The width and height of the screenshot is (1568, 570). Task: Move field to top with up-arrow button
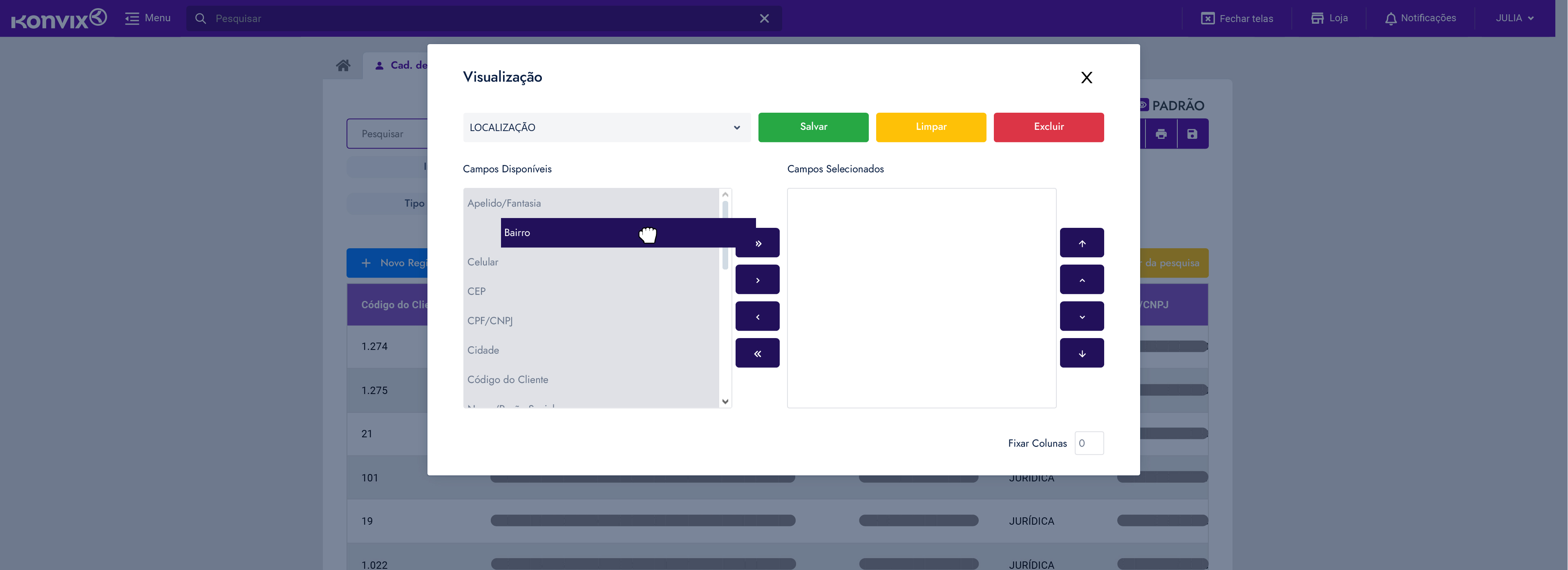1082,243
